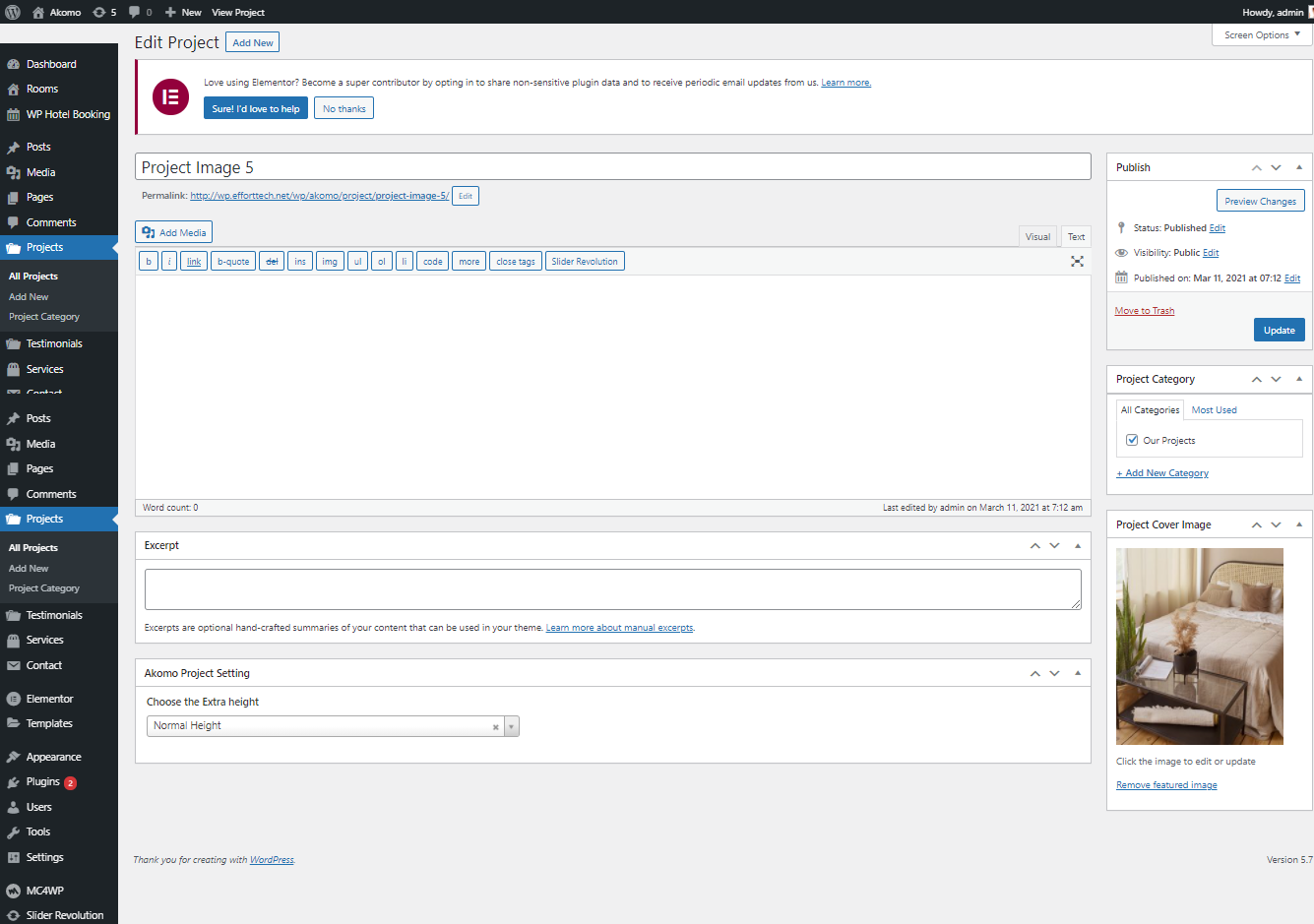
Task: Click the project cover image thumbnail
Action: coord(1199,646)
